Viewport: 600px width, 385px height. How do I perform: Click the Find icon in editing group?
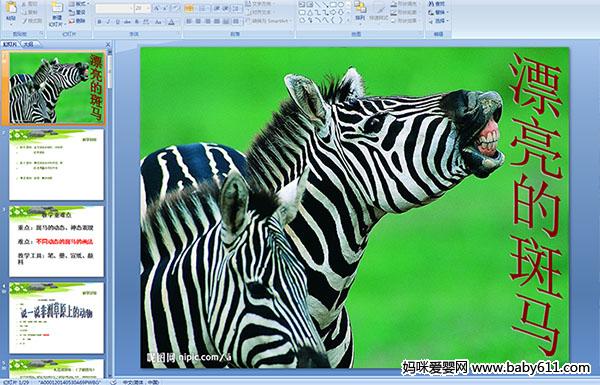tap(437, 4)
